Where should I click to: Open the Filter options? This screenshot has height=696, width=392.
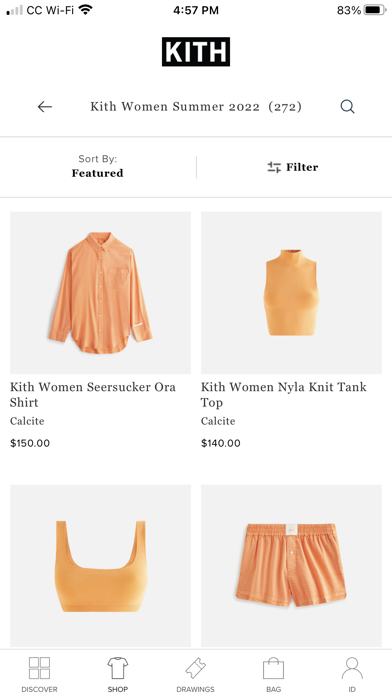293,167
